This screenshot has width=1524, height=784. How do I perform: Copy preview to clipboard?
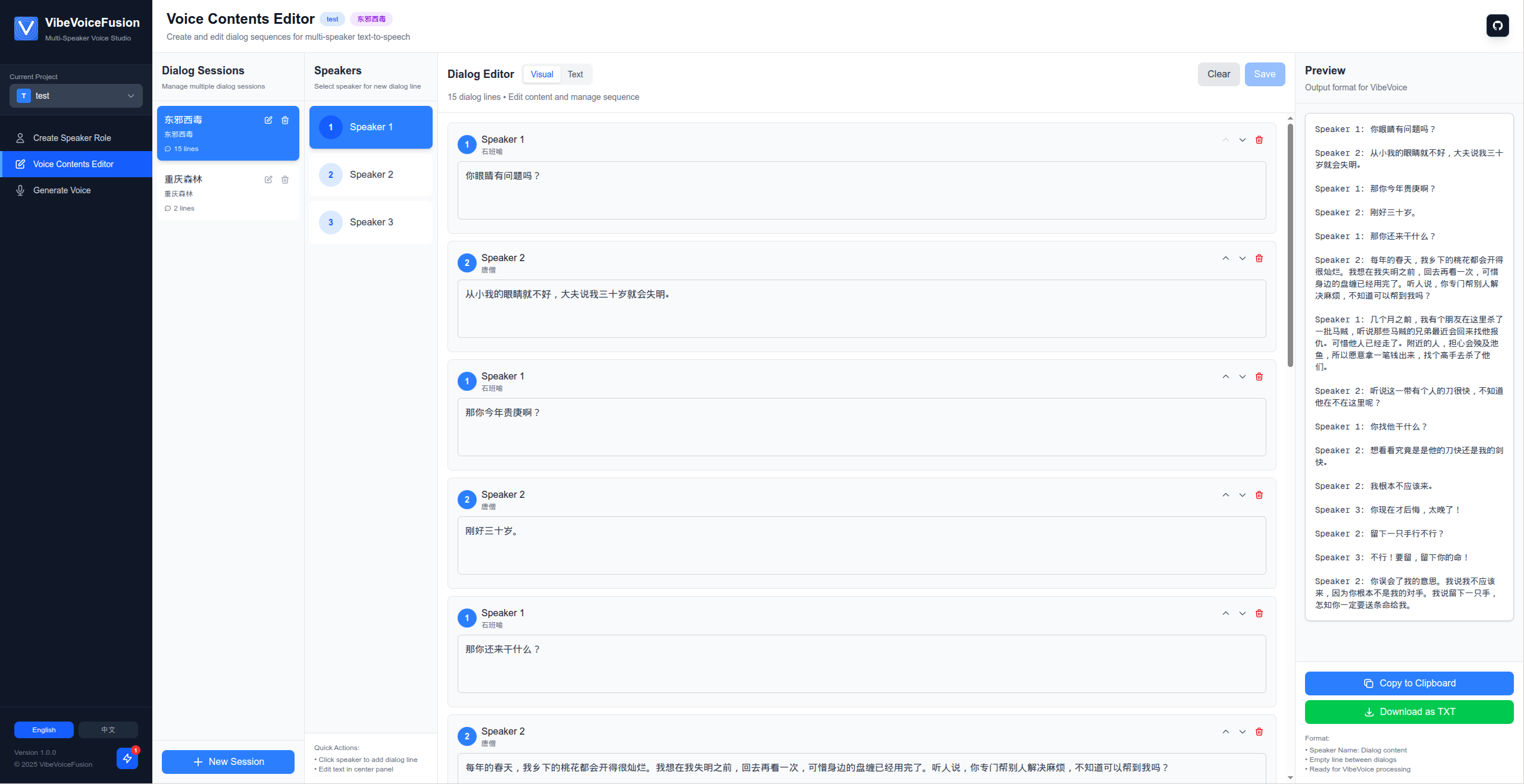(x=1409, y=683)
